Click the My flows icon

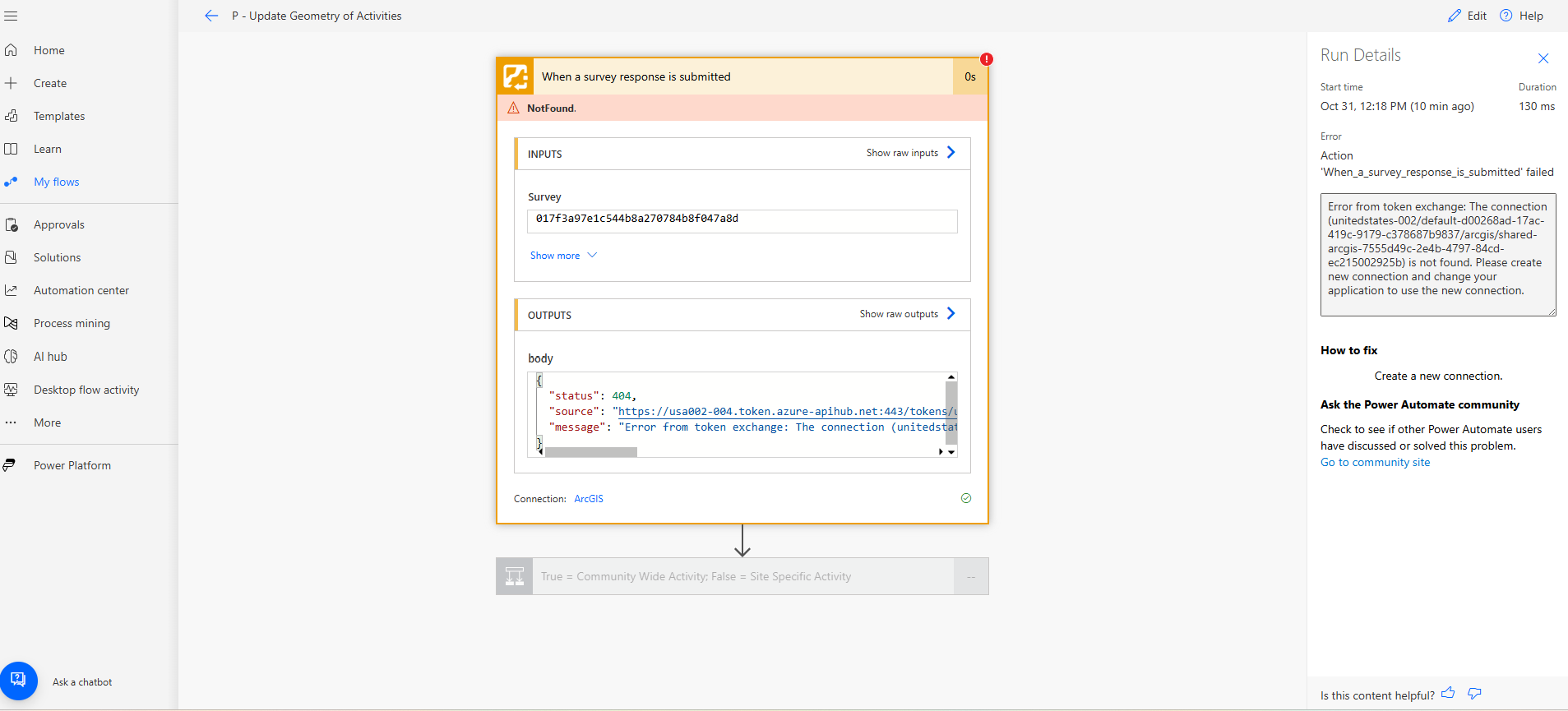click(11, 182)
